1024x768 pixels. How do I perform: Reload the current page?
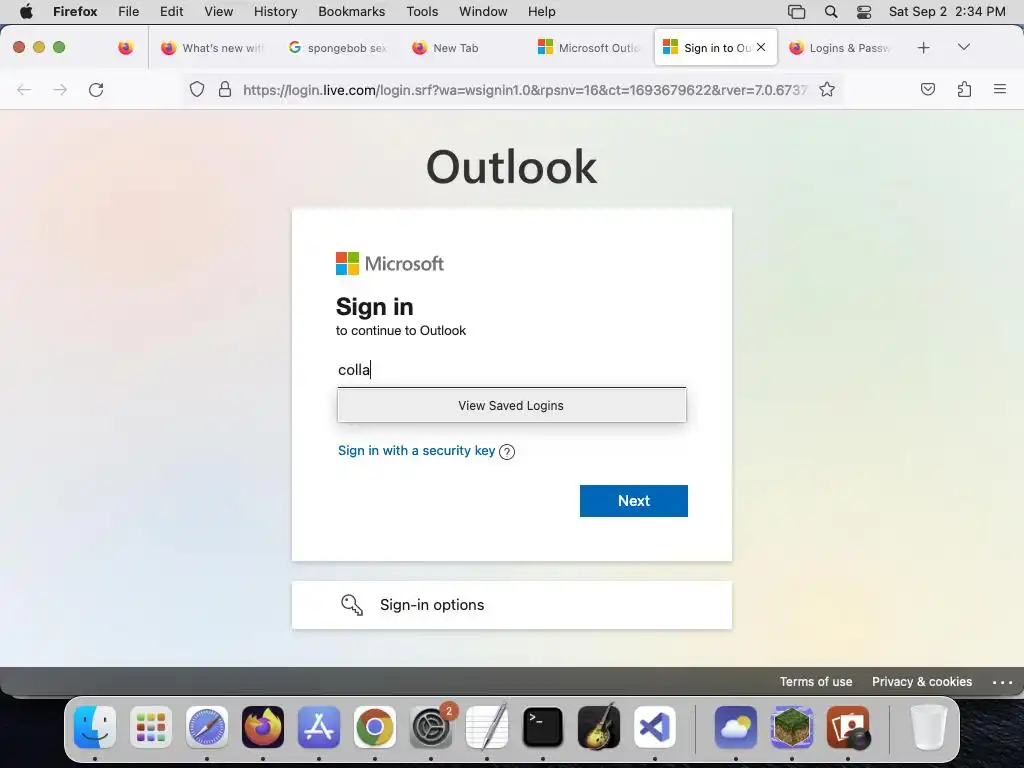[x=96, y=89]
